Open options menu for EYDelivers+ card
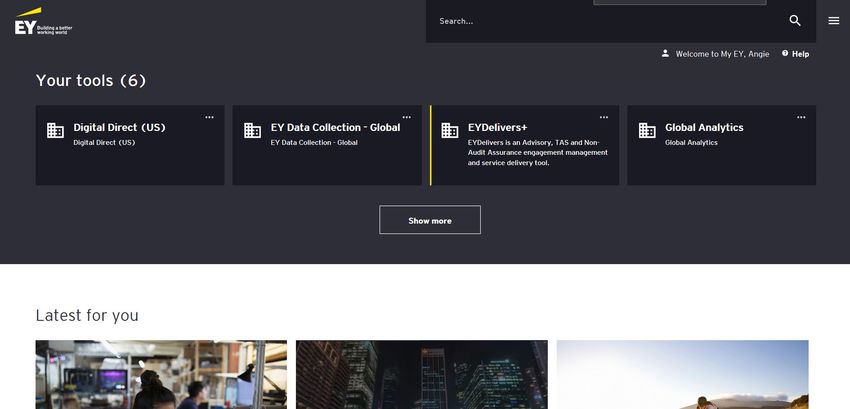This screenshot has width=850, height=409. pos(604,117)
